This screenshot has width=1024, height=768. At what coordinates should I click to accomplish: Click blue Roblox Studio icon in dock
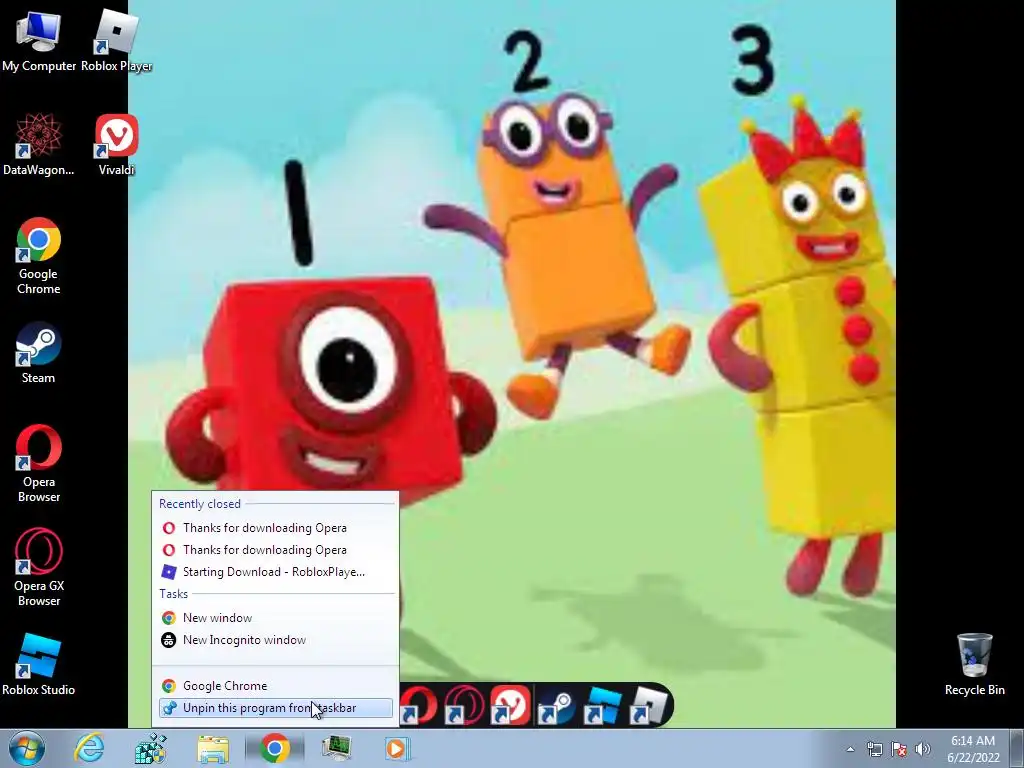601,705
